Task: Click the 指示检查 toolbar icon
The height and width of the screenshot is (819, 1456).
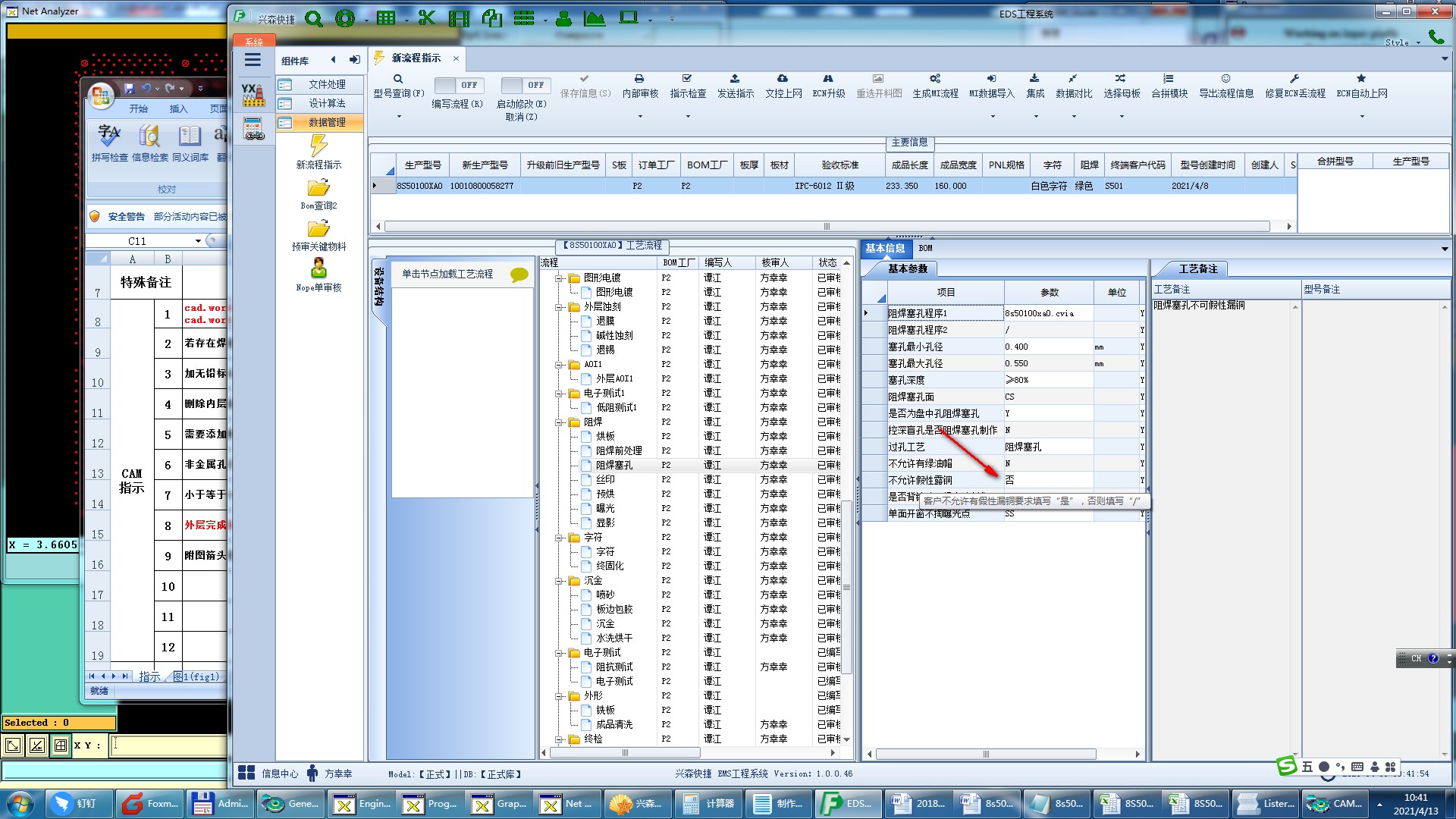Action: (687, 79)
